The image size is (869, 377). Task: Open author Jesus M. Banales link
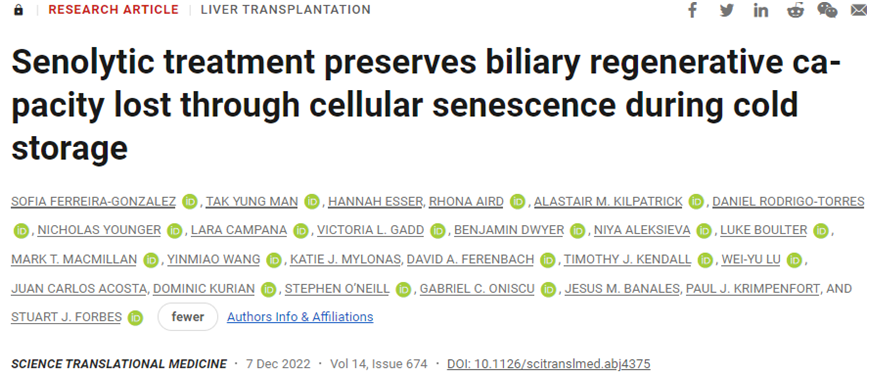point(623,289)
